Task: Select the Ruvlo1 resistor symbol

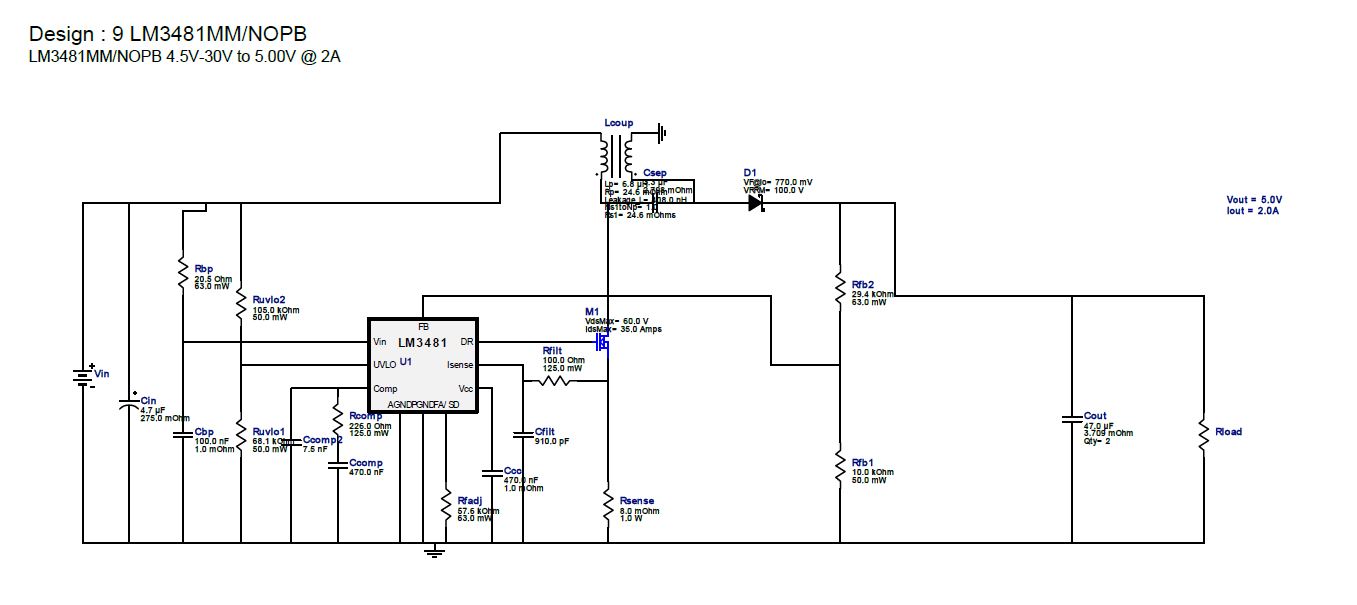Action: point(241,437)
